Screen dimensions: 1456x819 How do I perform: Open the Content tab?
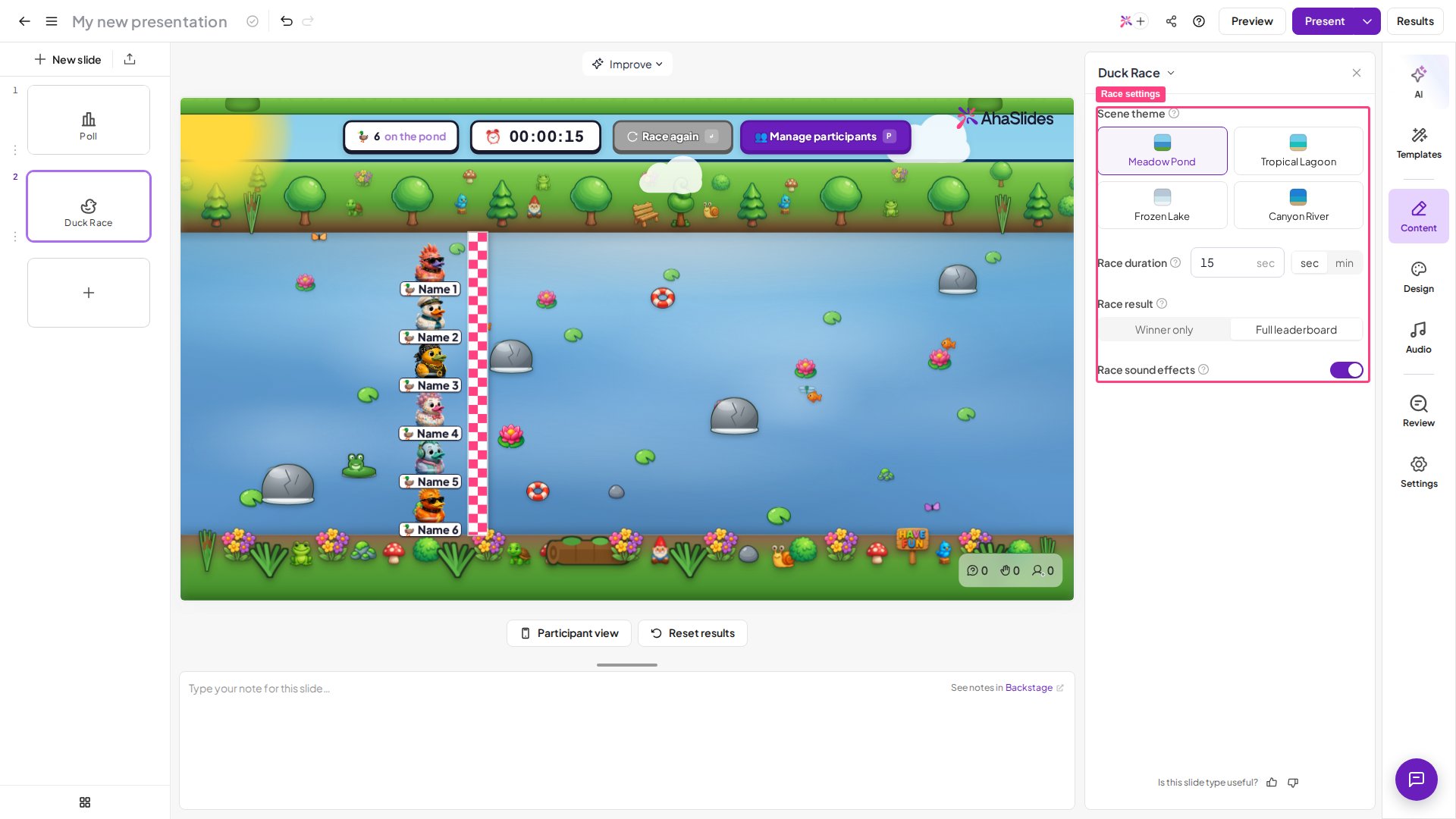click(x=1418, y=216)
